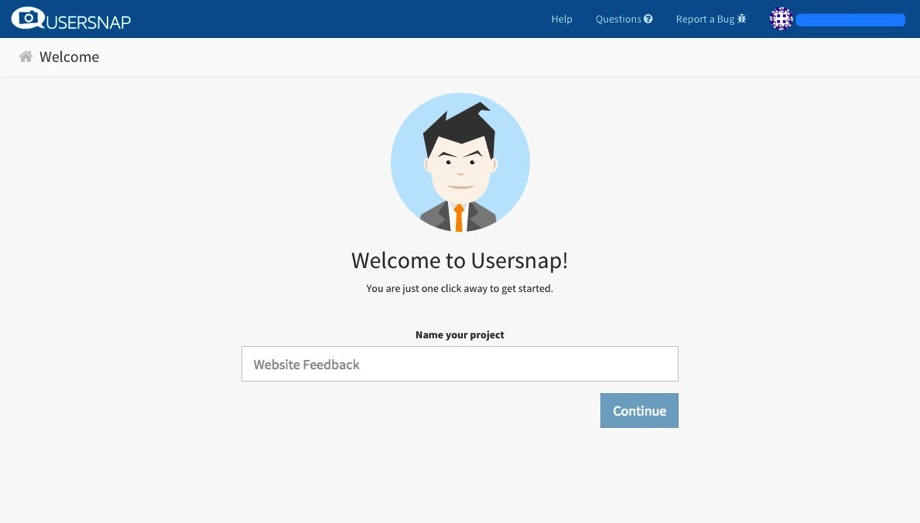Click the mascot character illustration

460,162
